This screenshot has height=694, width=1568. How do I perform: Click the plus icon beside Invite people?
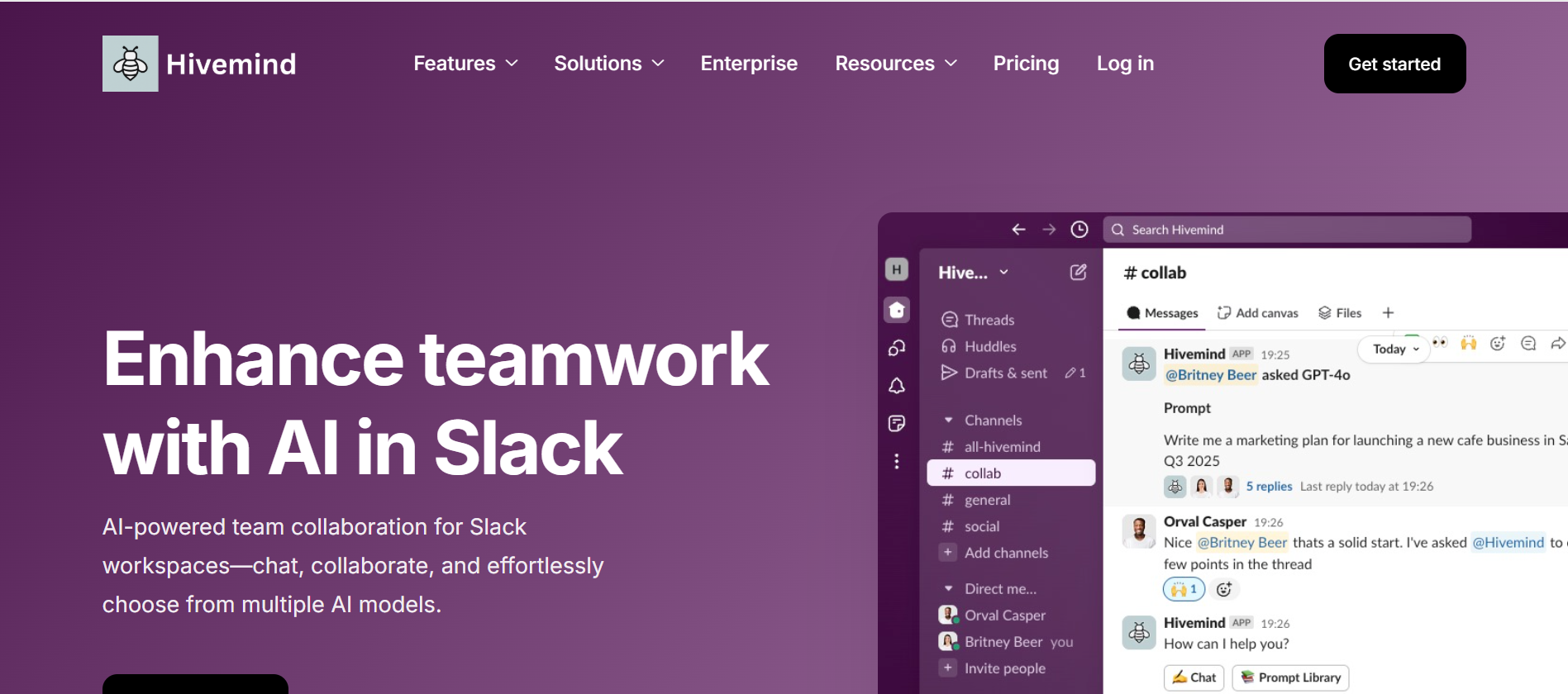coord(948,668)
